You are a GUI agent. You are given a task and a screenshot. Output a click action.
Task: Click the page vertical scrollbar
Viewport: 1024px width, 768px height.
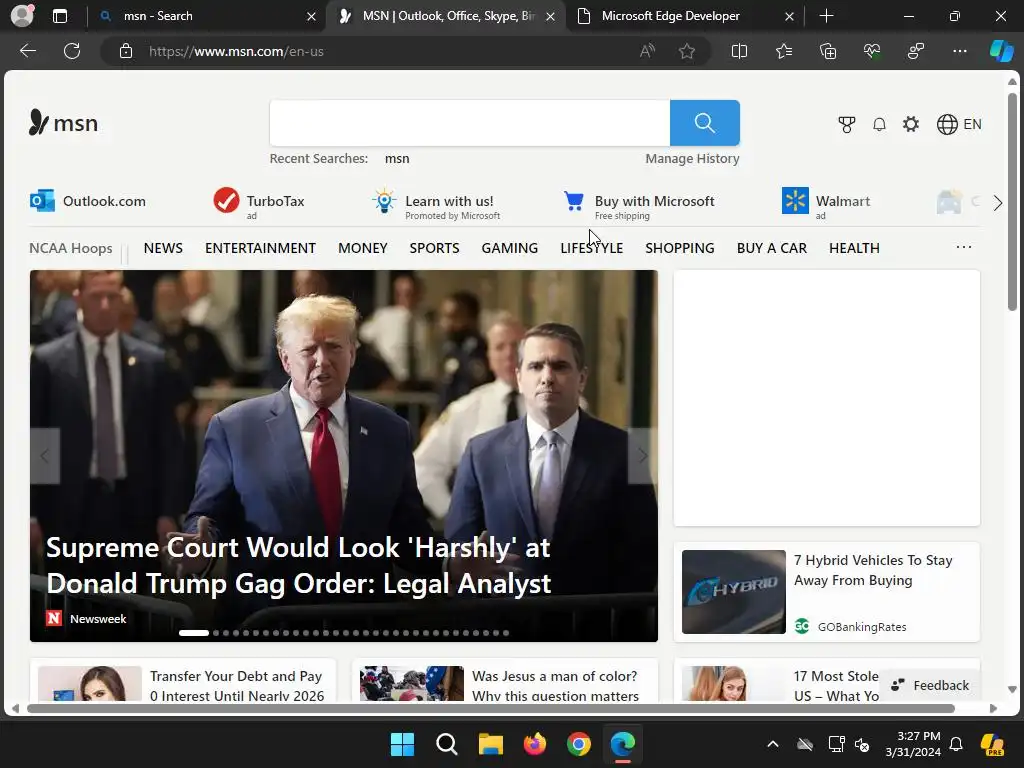point(1012,202)
